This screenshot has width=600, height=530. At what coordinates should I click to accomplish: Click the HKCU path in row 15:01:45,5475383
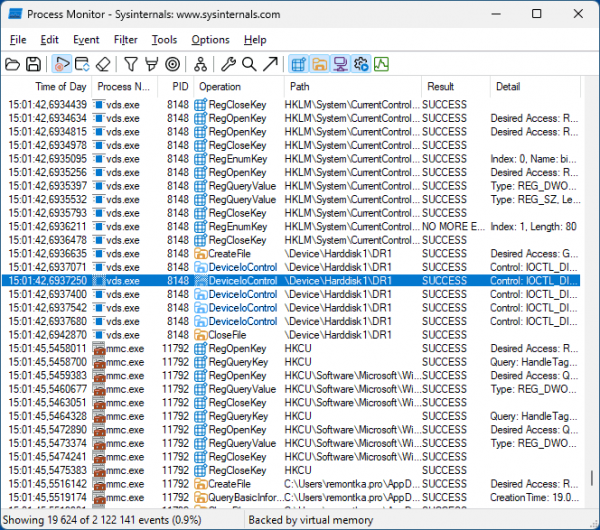[x=298, y=470]
